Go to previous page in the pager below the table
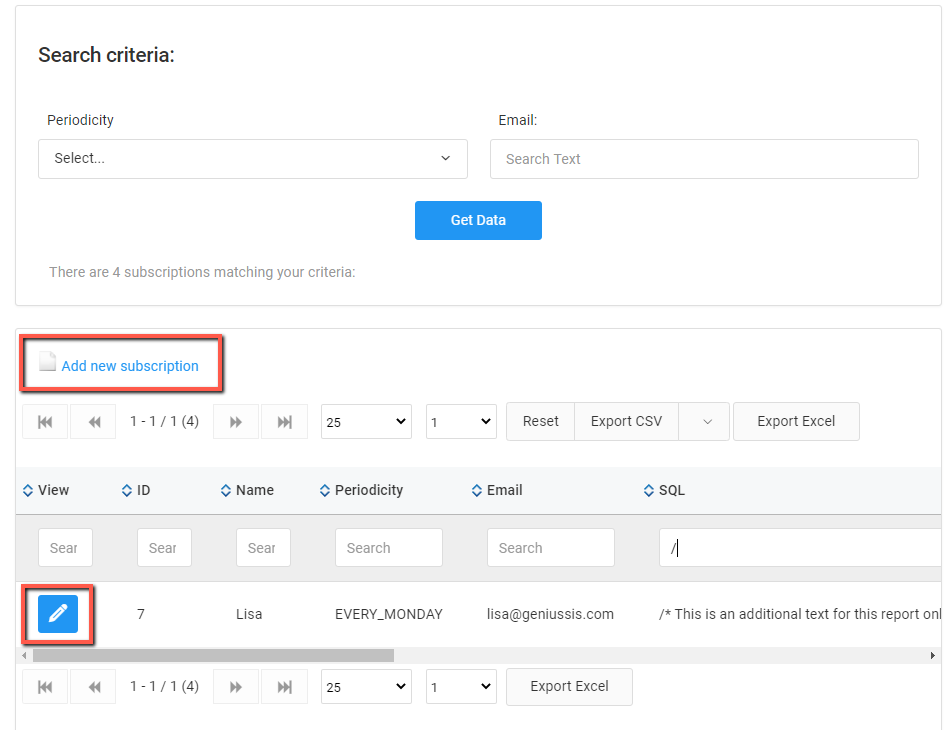This screenshot has width=951, height=730. pos(94,687)
